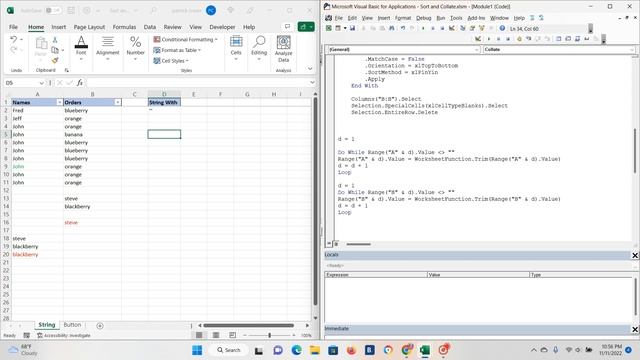The height and width of the screenshot is (360, 640).
Task: Close the Locals window pane
Action: pyautogui.click(x=635, y=256)
